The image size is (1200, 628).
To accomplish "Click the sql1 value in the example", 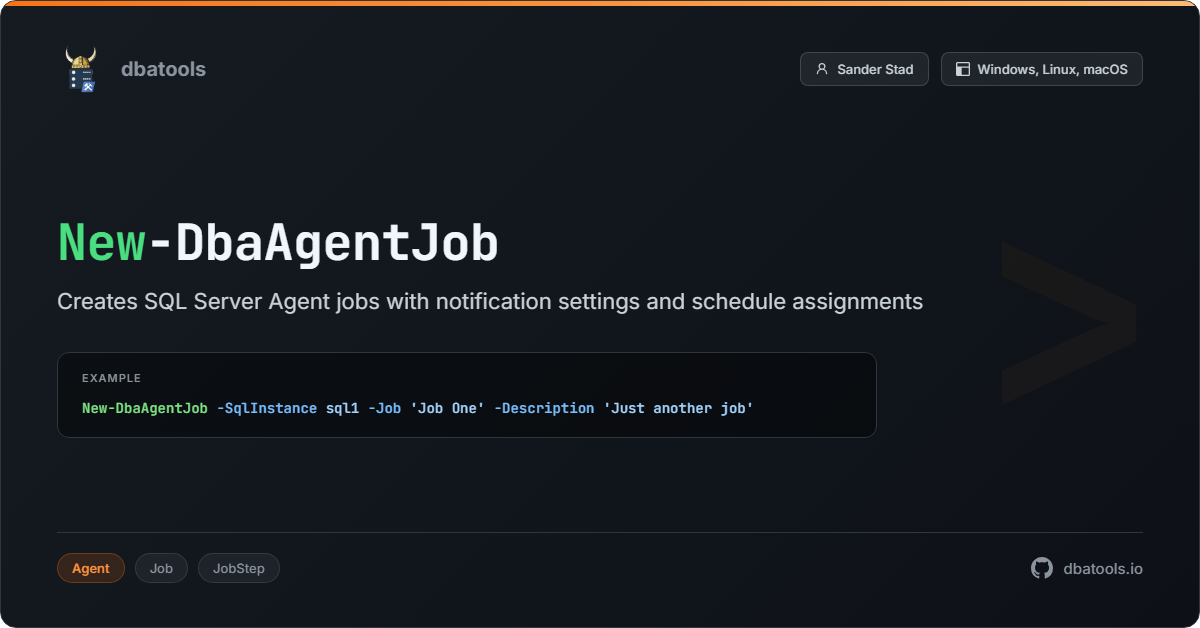I will pos(342,408).
